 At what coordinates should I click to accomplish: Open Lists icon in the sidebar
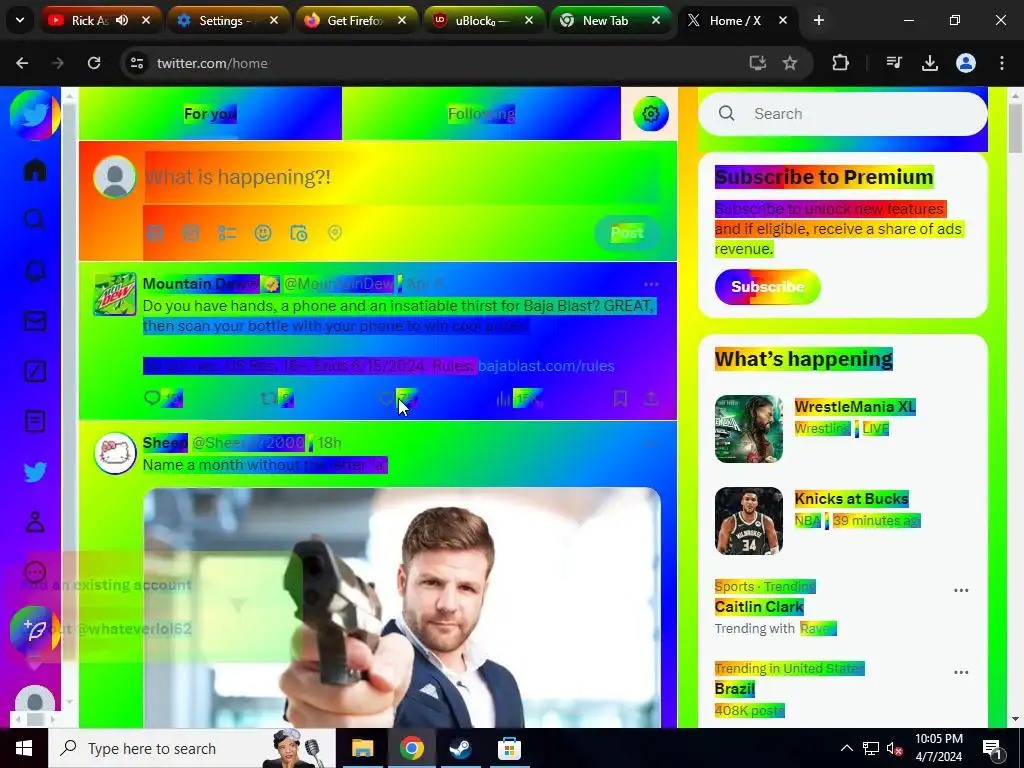35,421
